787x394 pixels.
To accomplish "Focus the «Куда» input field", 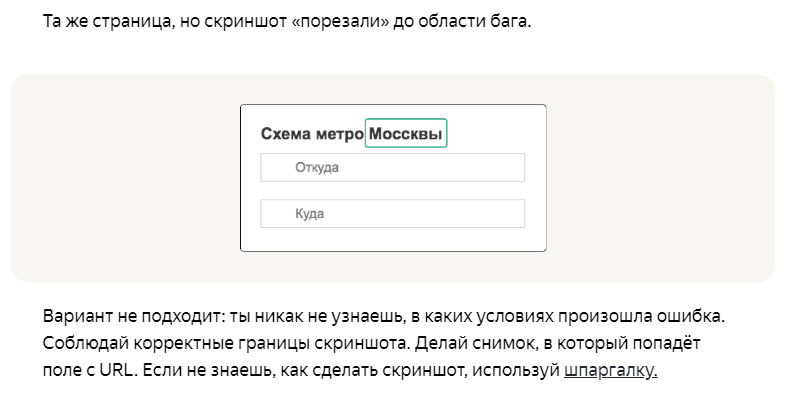I will tap(392, 213).
